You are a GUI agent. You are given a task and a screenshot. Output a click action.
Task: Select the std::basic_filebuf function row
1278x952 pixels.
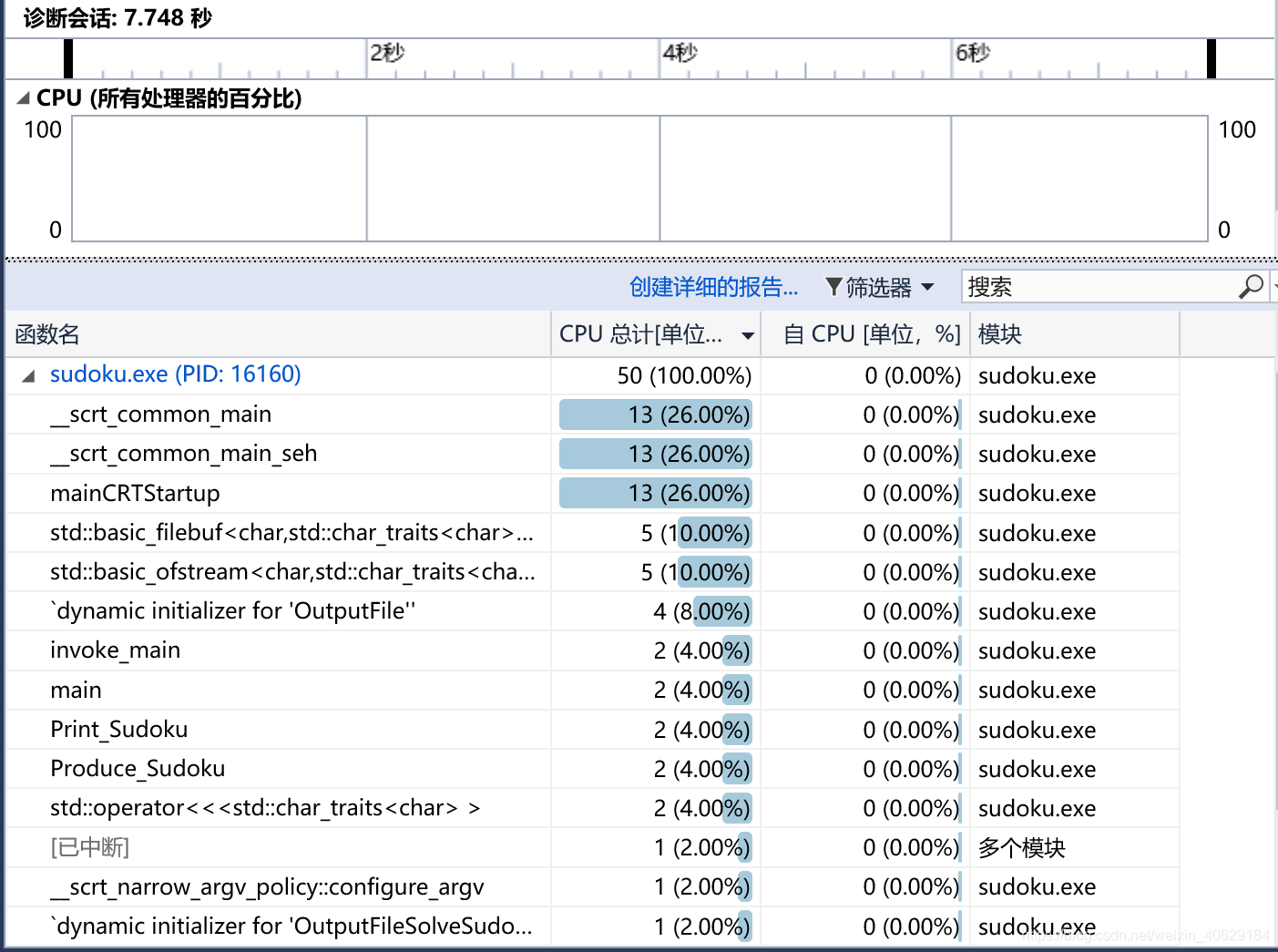tap(592, 533)
